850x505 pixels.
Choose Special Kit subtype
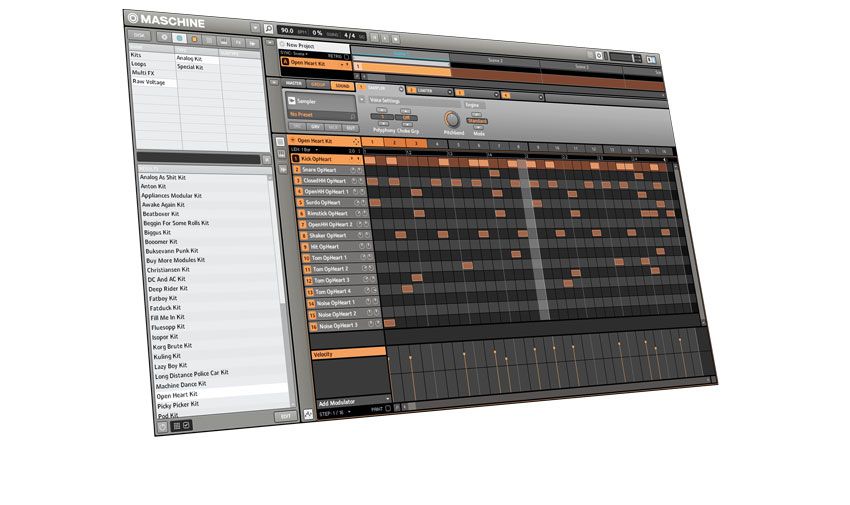coord(190,67)
